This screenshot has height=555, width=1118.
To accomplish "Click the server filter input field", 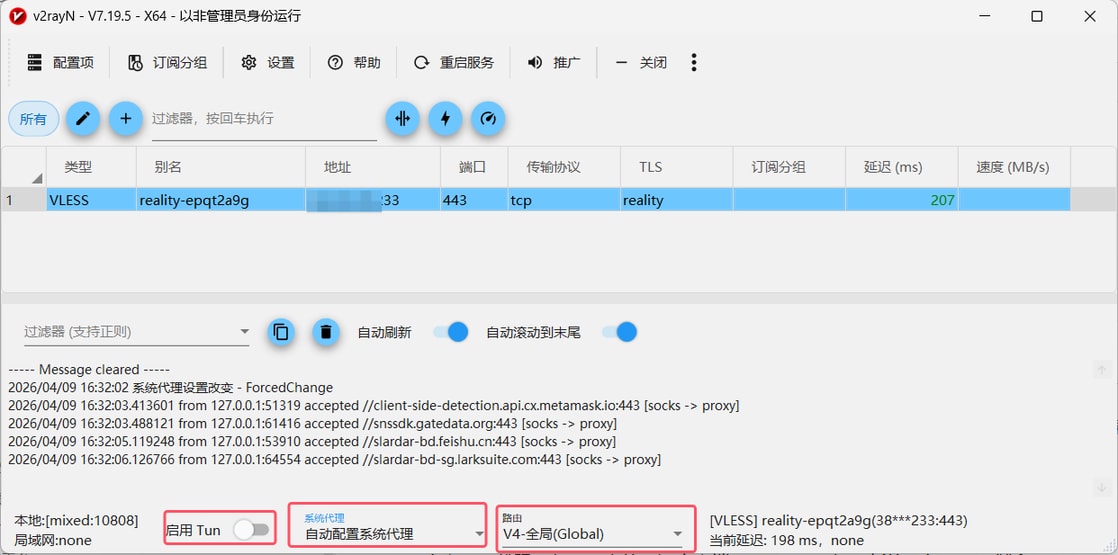I will pos(263,119).
